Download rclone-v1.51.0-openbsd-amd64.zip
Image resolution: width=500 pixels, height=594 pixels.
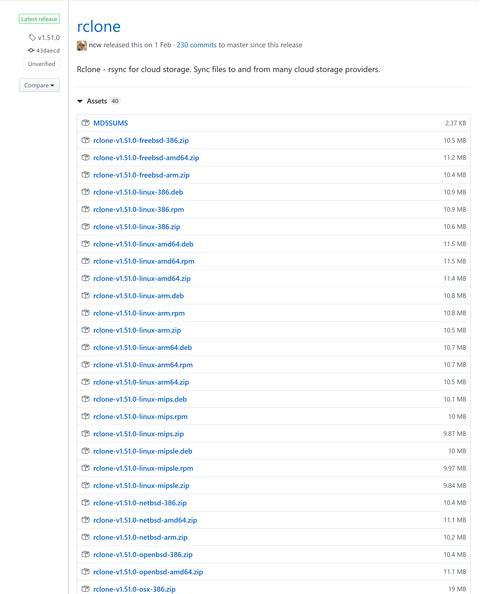coord(148,572)
